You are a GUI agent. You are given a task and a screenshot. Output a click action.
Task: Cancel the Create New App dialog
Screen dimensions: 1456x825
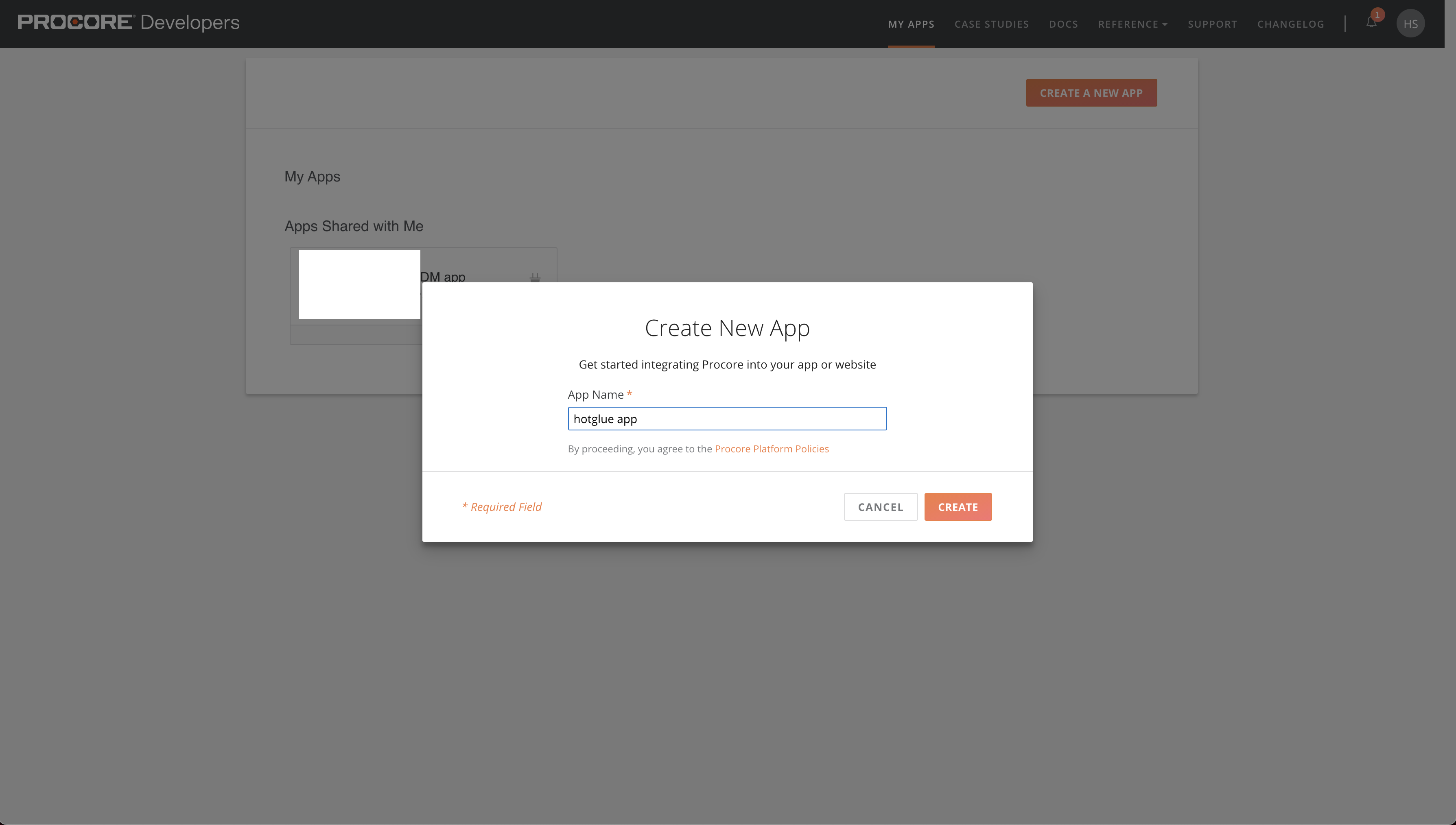(880, 506)
